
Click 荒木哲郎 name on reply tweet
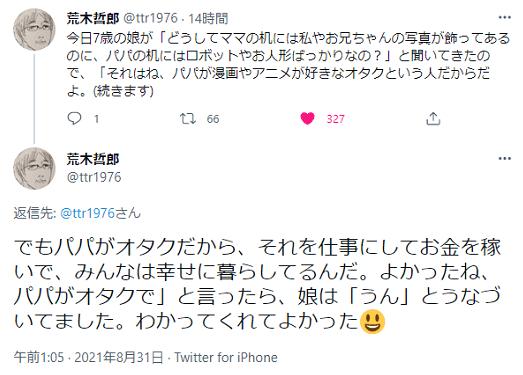click(93, 159)
